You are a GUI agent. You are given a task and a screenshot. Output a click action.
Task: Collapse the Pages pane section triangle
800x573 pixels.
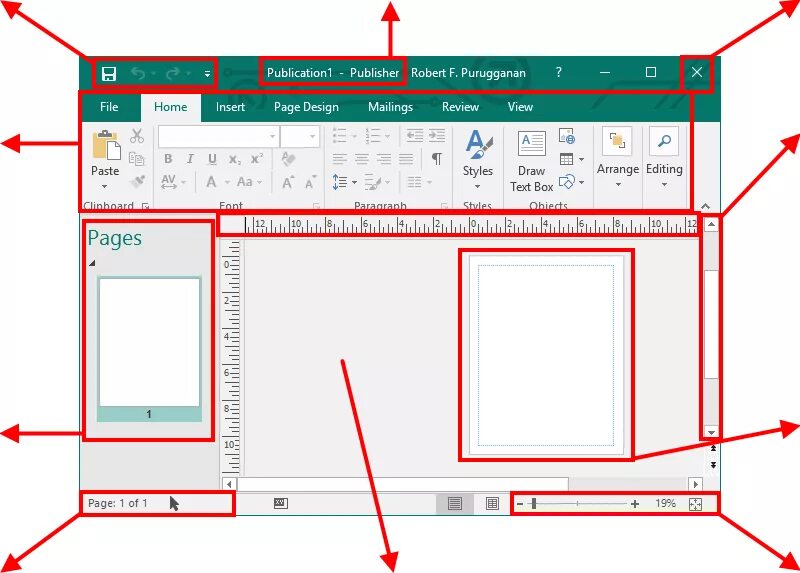coord(92,263)
